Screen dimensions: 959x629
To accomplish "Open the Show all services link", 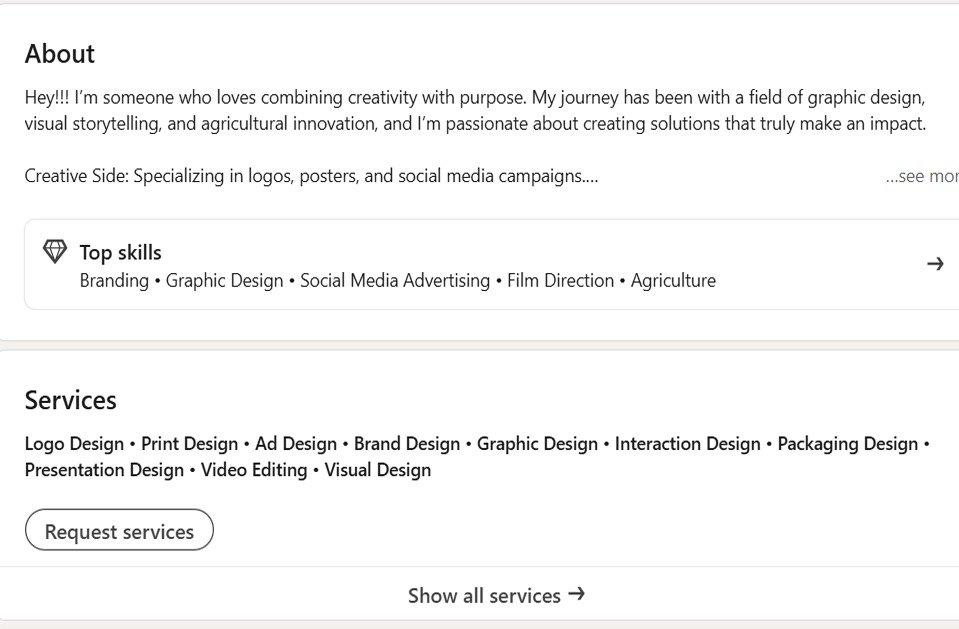I will pos(484,596).
